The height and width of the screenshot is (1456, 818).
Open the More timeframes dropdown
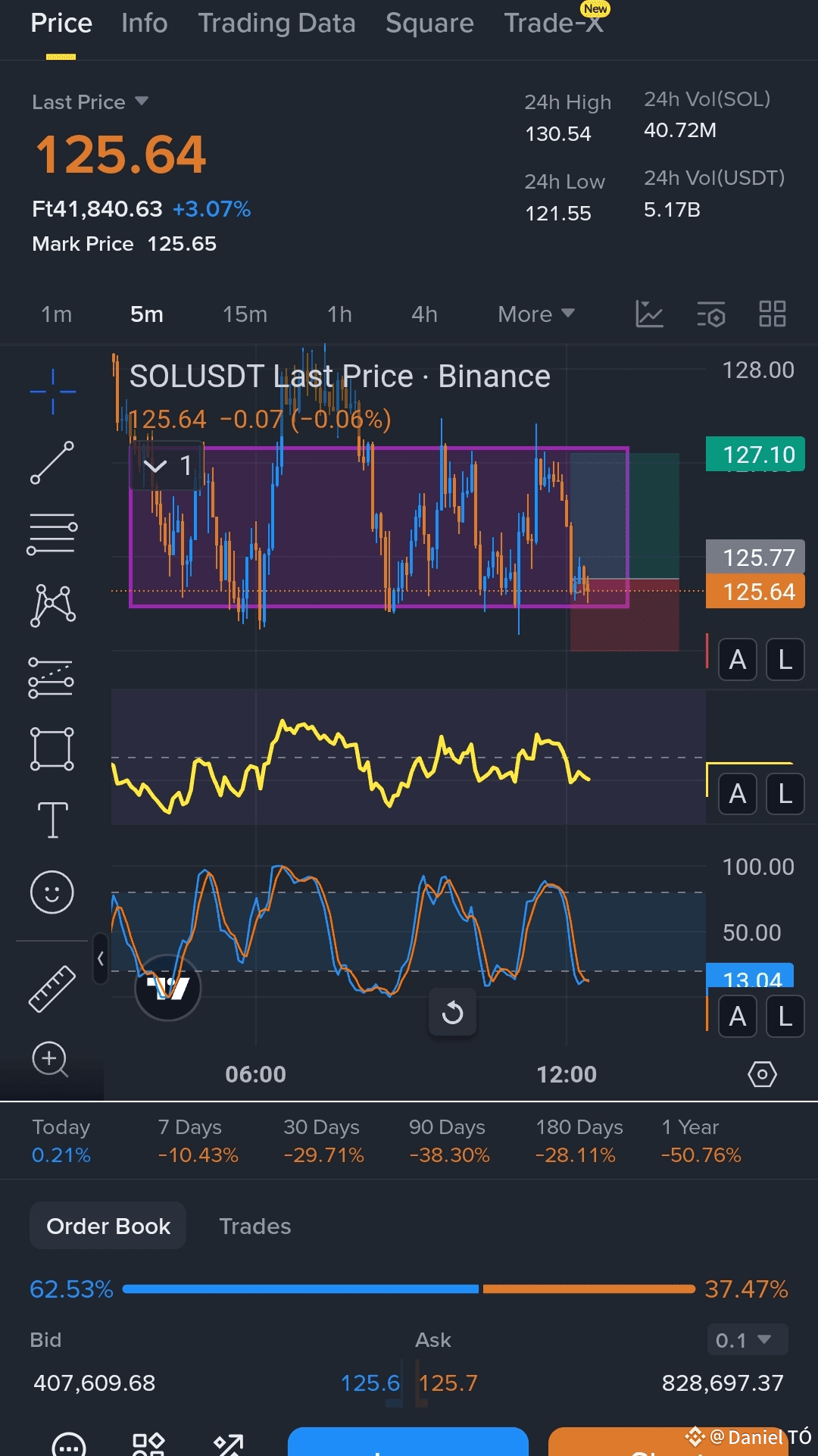536,314
